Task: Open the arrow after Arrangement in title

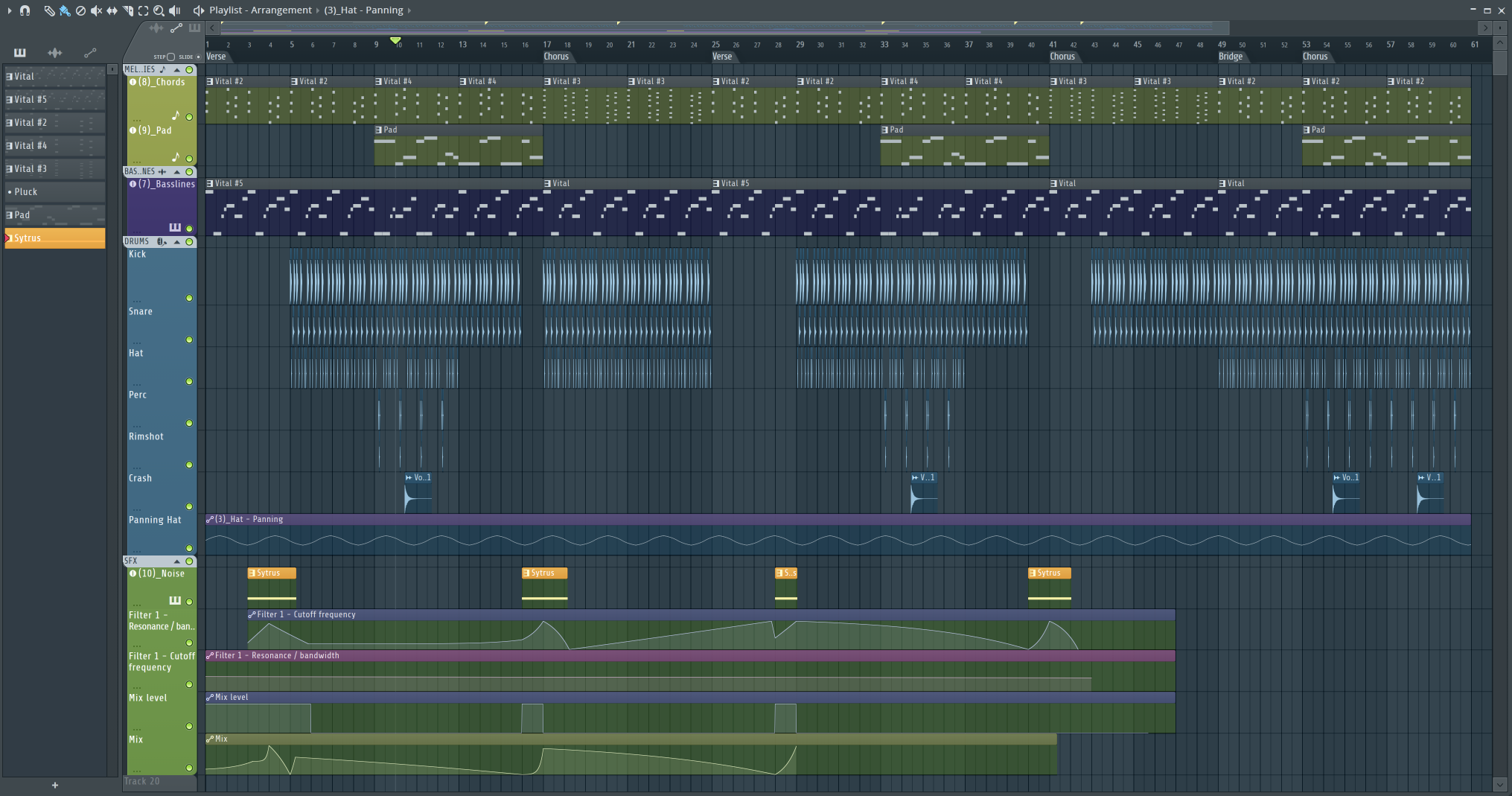Action: pyautogui.click(x=317, y=10)
